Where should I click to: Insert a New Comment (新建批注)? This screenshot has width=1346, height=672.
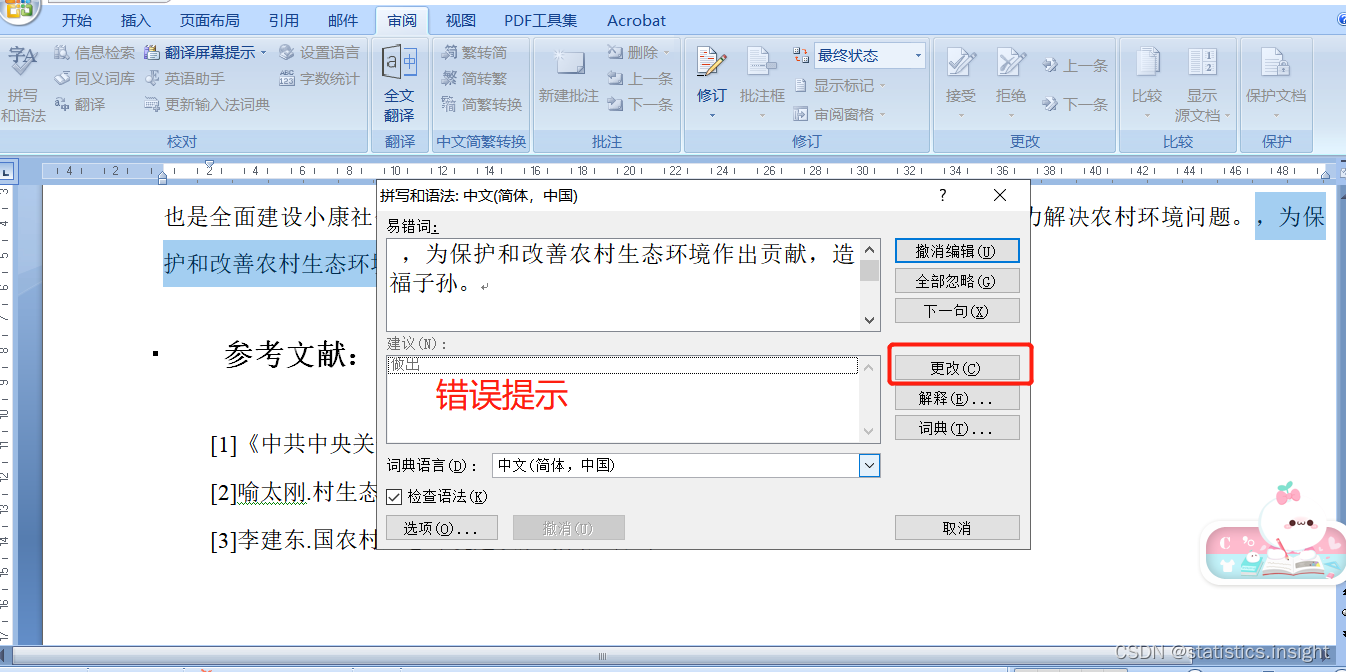pyautogui.click(x=568, y=76)
